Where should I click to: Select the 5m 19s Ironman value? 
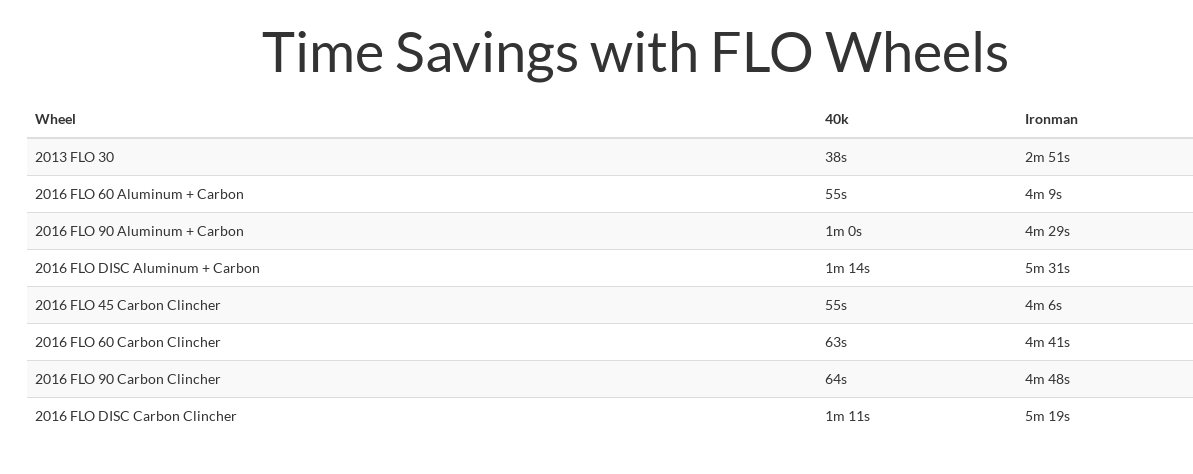(x=1047, y=416)
